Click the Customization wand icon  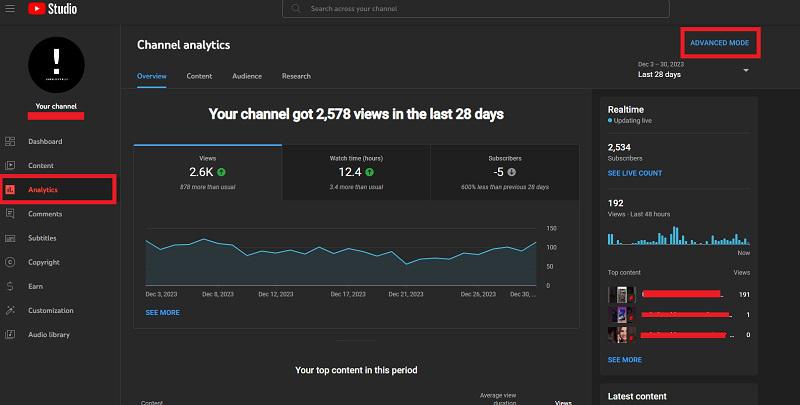coord(10,310)
